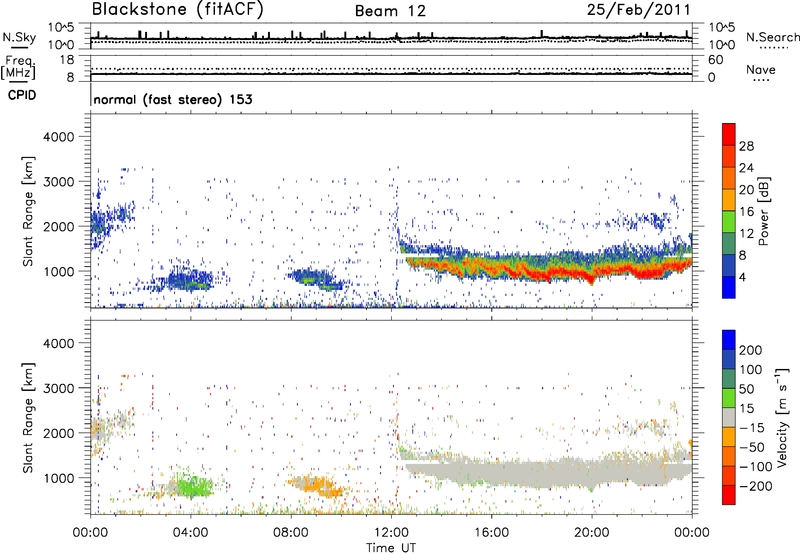This screenshot has height=554, width=800.
Task: Select the bright blue top Velocity colorbar segment
Action: coord(729,340)
